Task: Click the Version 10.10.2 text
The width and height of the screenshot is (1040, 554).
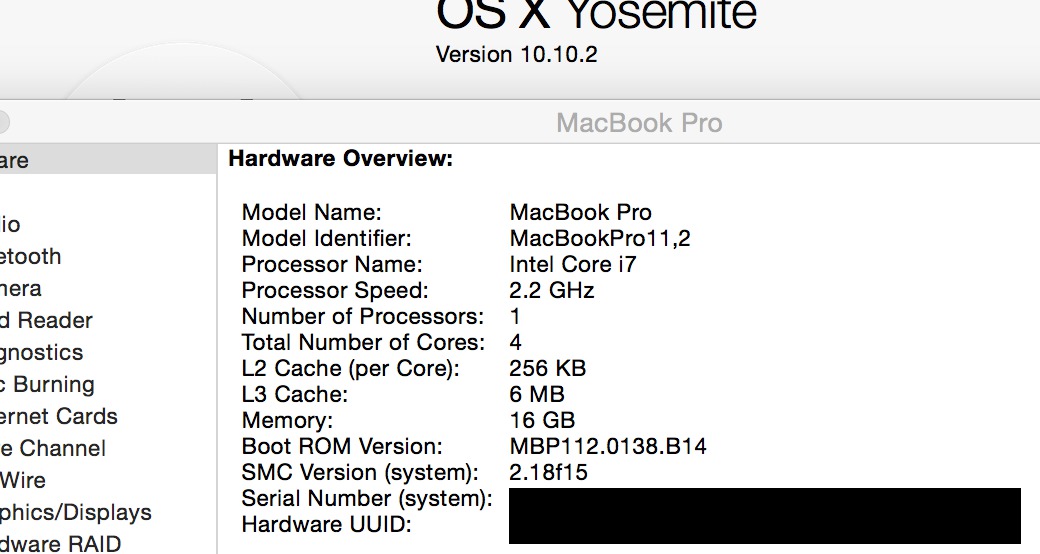Action: pyautogui.click(x=516, y=54)
